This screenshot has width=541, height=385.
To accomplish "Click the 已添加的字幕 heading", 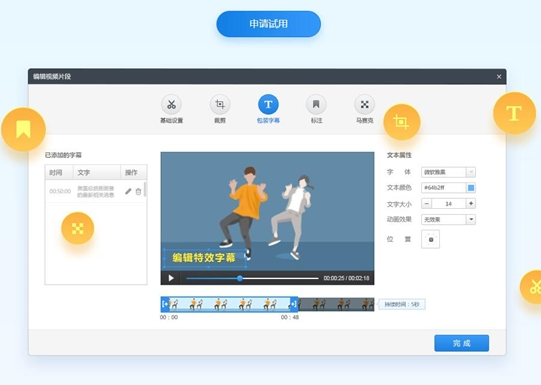I will pyautogui.click(x=63, y=155).
